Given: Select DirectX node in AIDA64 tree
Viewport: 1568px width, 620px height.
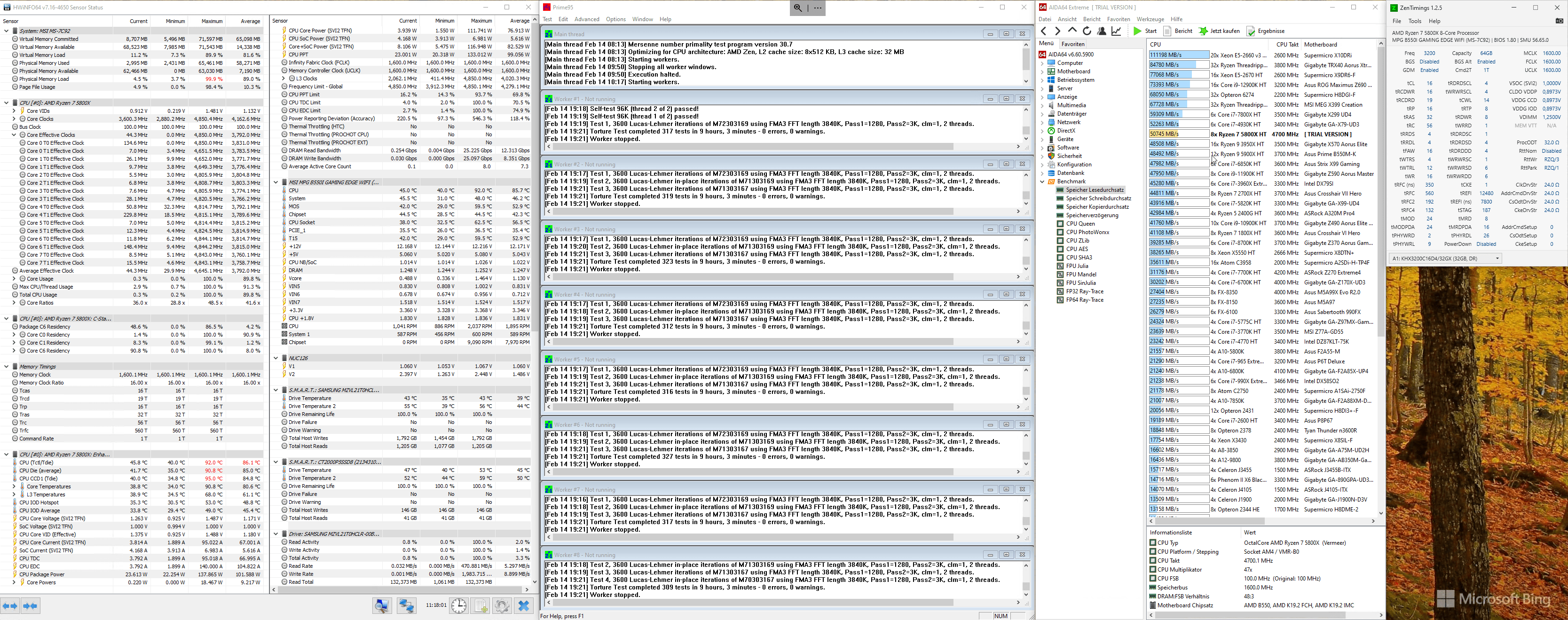Looking at the screenshot, I should coord(1066,131).
